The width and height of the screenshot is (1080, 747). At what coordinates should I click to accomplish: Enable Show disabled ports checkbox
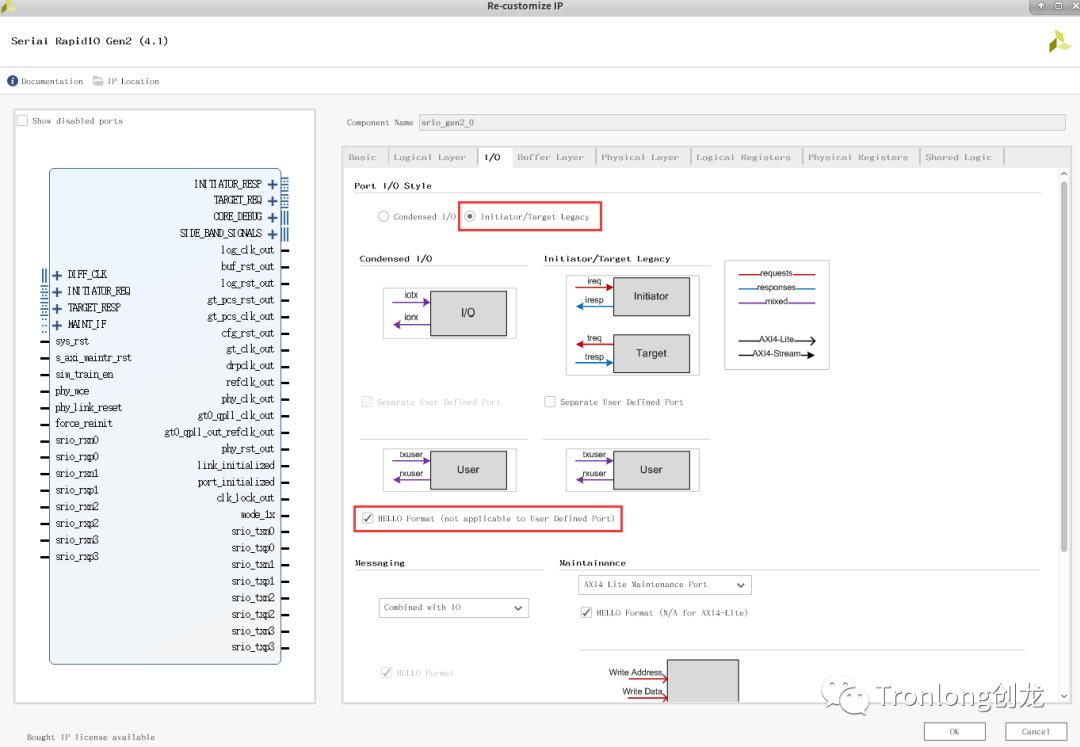point(23,121)
